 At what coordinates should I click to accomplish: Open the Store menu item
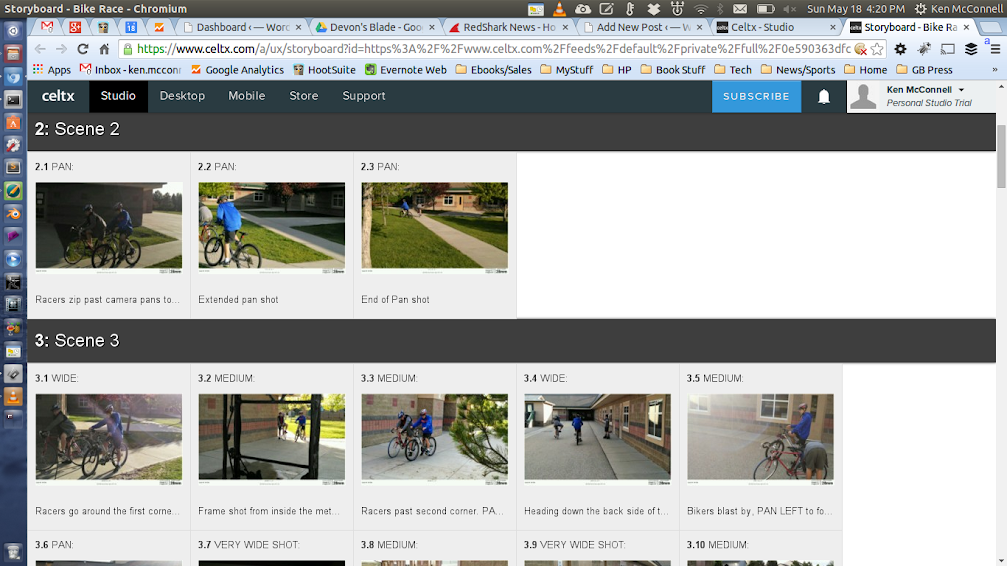click(x=304, y=96)
